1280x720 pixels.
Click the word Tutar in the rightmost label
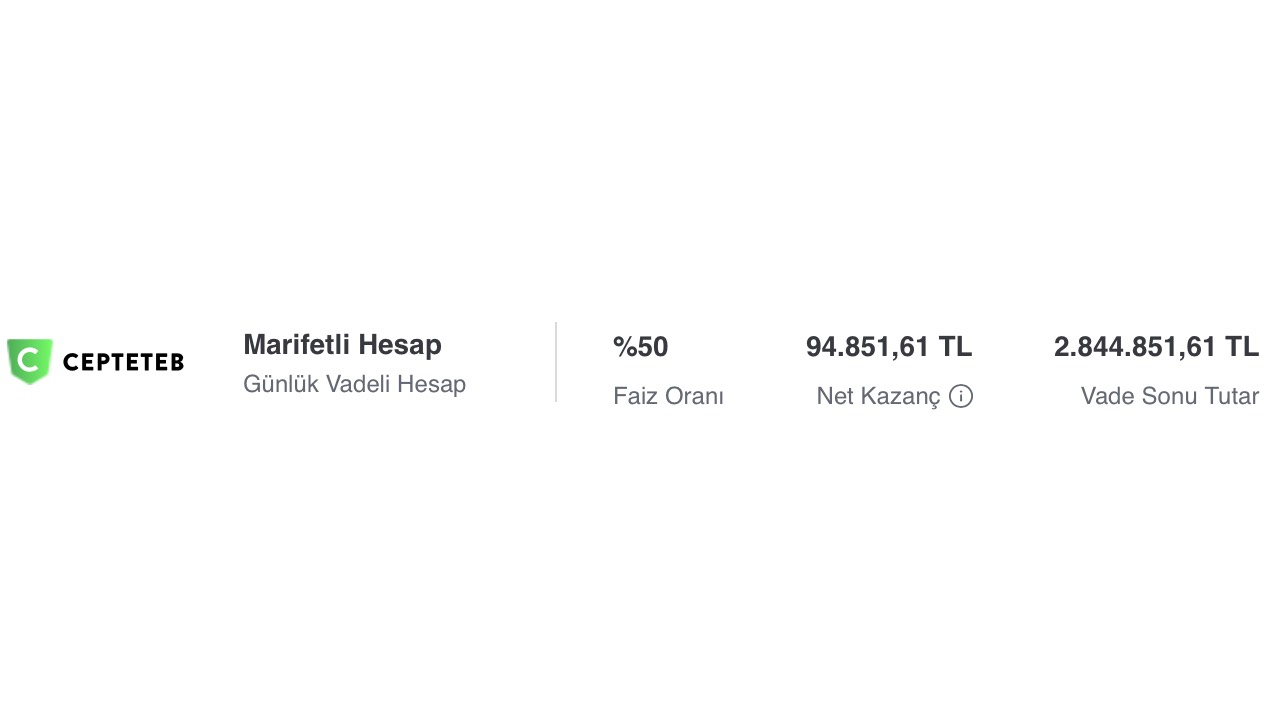(1230, 396)
